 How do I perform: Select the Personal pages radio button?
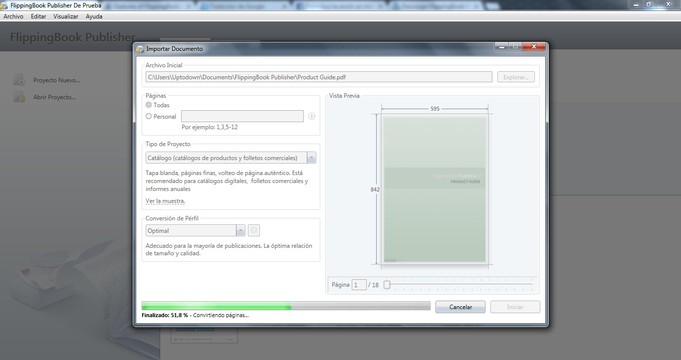[149, 116]
